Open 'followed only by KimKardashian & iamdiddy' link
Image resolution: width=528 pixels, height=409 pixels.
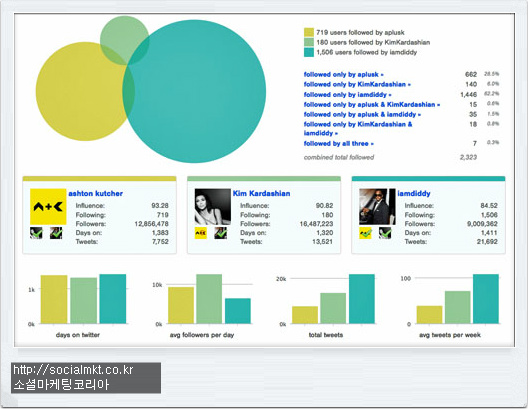point(358,129)
